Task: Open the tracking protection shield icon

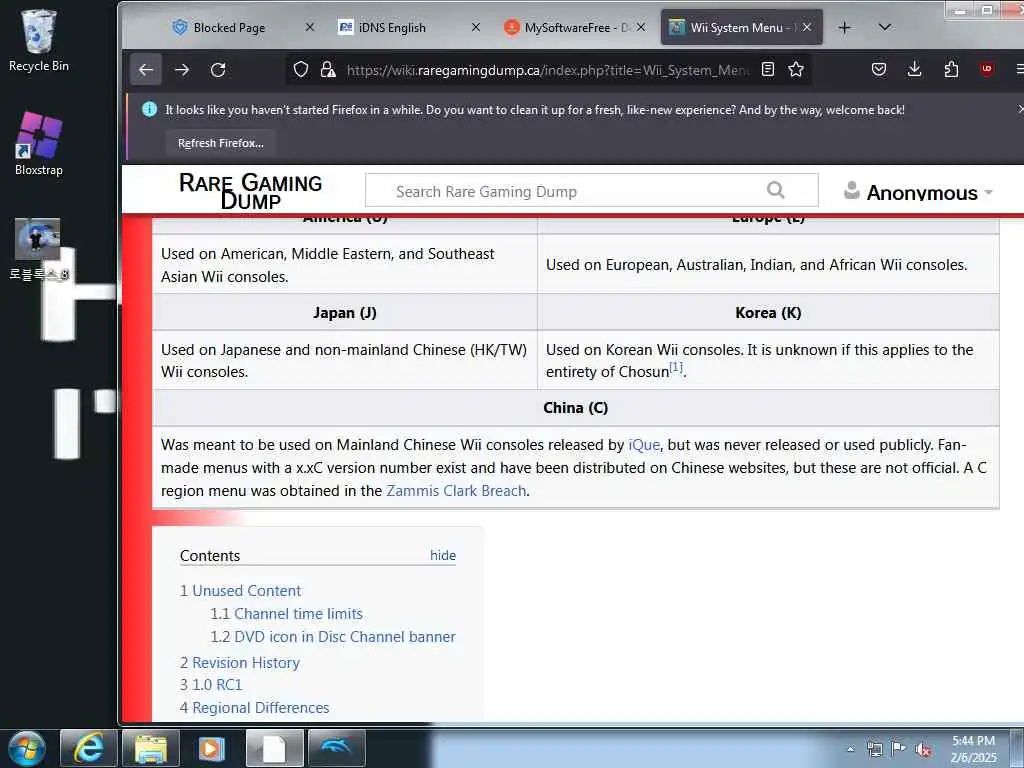Action: pos(300,69)
